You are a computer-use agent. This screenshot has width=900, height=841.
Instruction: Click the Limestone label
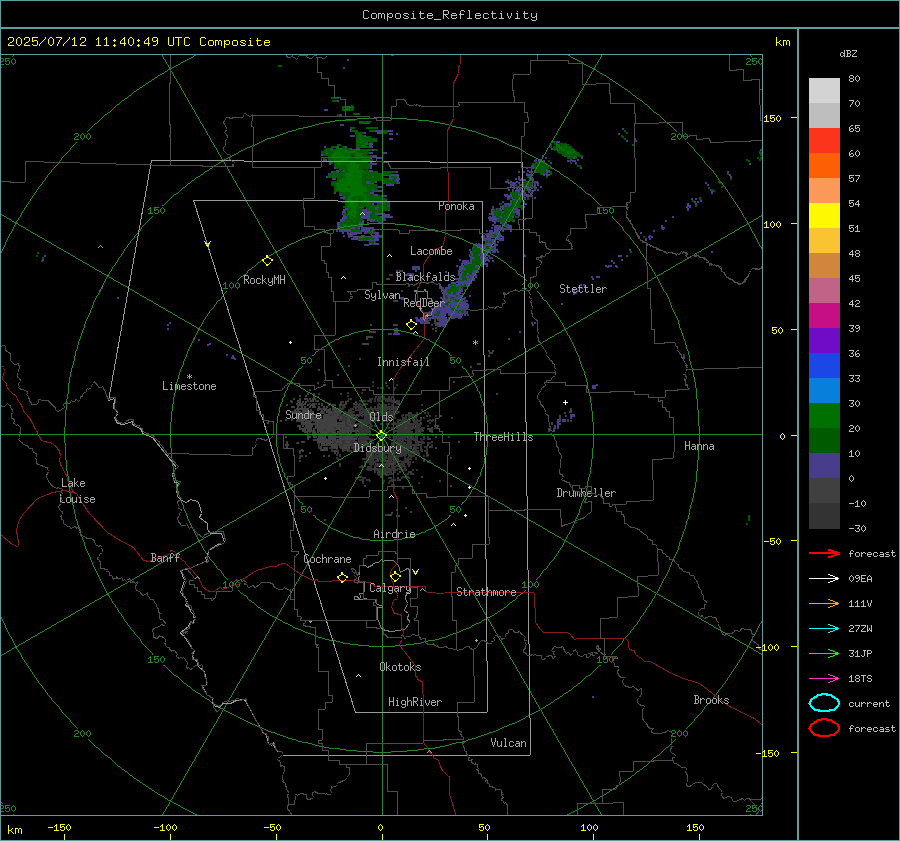189,386
